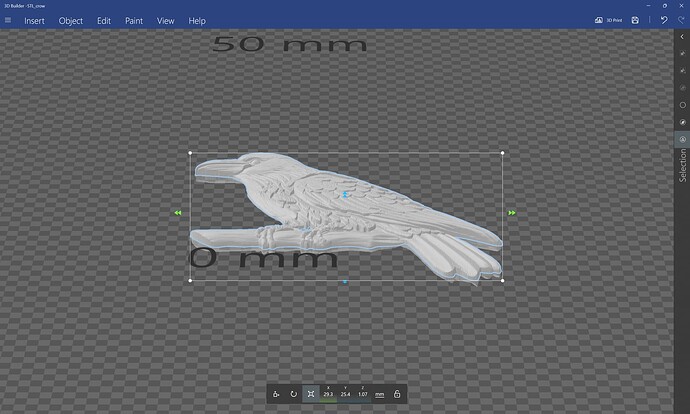
Task: Open the Paint menu
Action: (134, 20)
